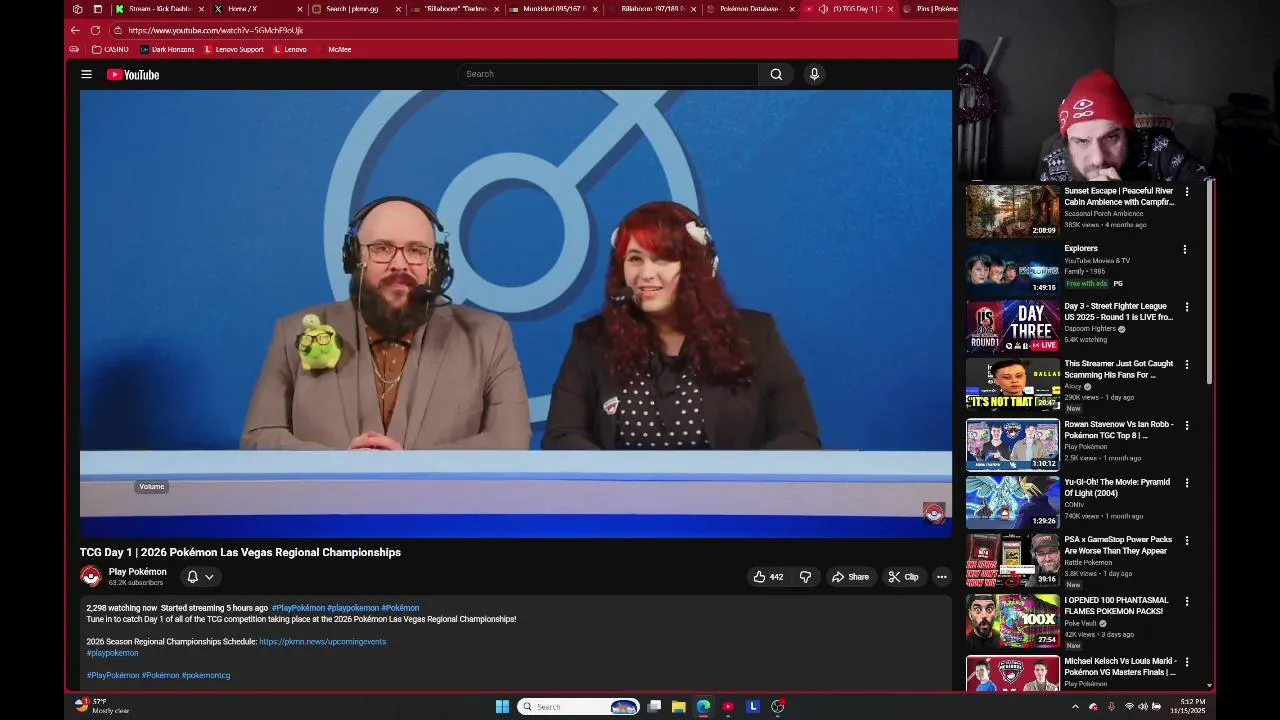Screen dimensions: 1280x720
Task: Switch to the Pins | Pokémon tab
Action: point(930,9)
